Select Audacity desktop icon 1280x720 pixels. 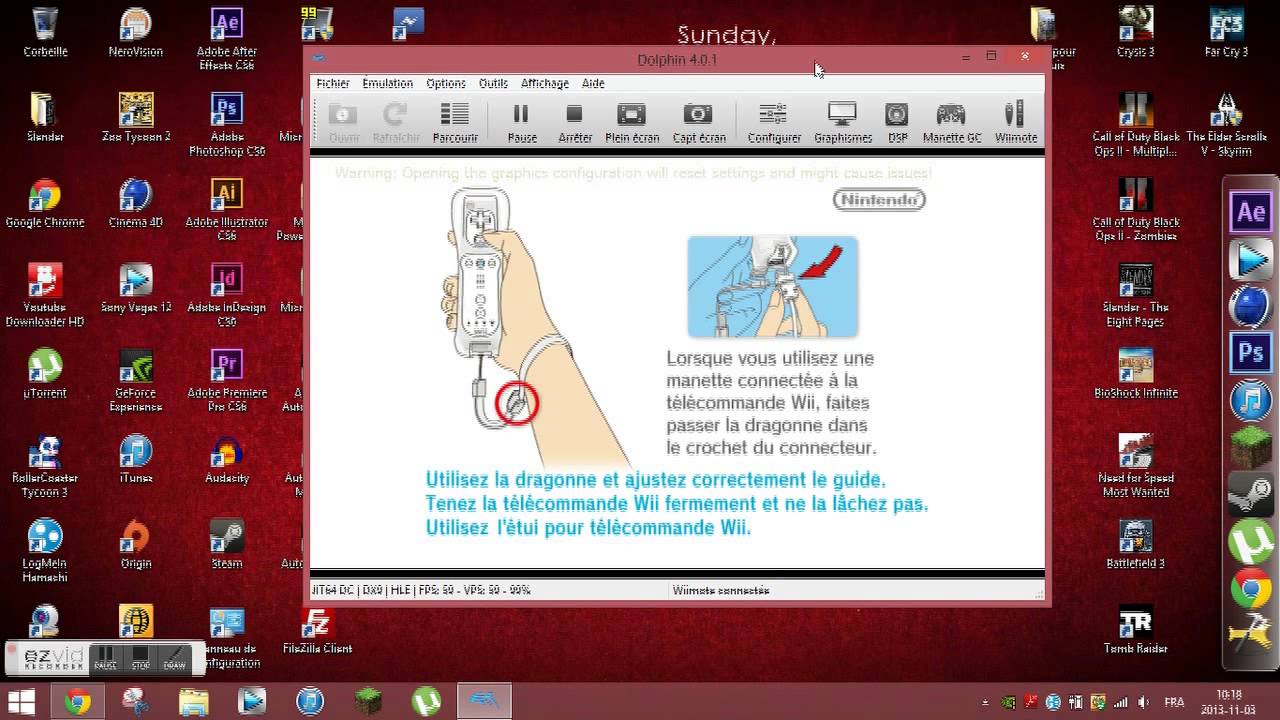click(x=227, y=459)
